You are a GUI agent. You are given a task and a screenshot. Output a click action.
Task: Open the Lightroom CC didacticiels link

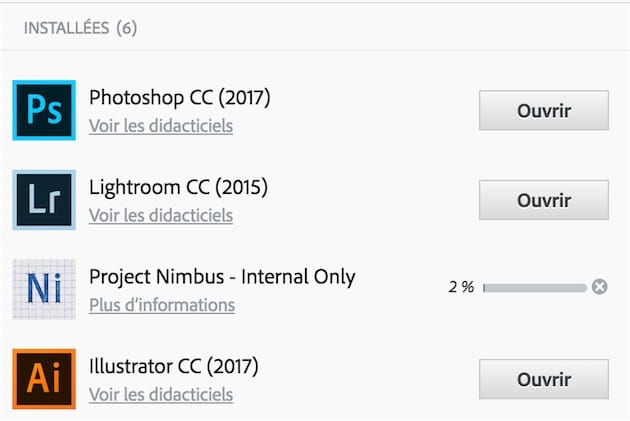point(161,215)
